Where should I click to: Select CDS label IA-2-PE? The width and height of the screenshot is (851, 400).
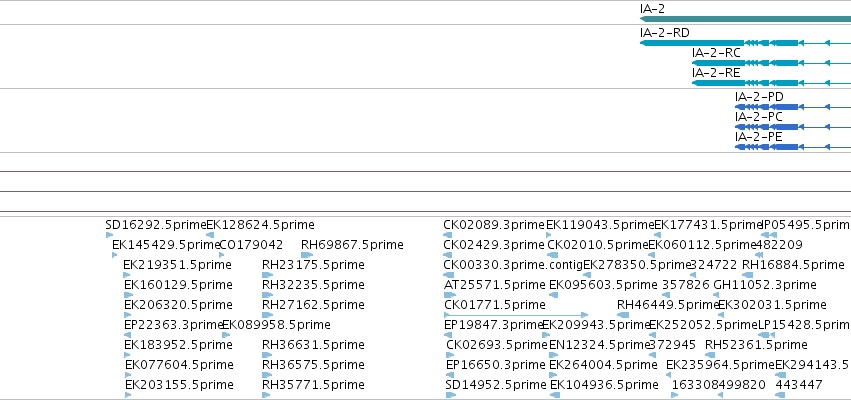pos(759,137)
